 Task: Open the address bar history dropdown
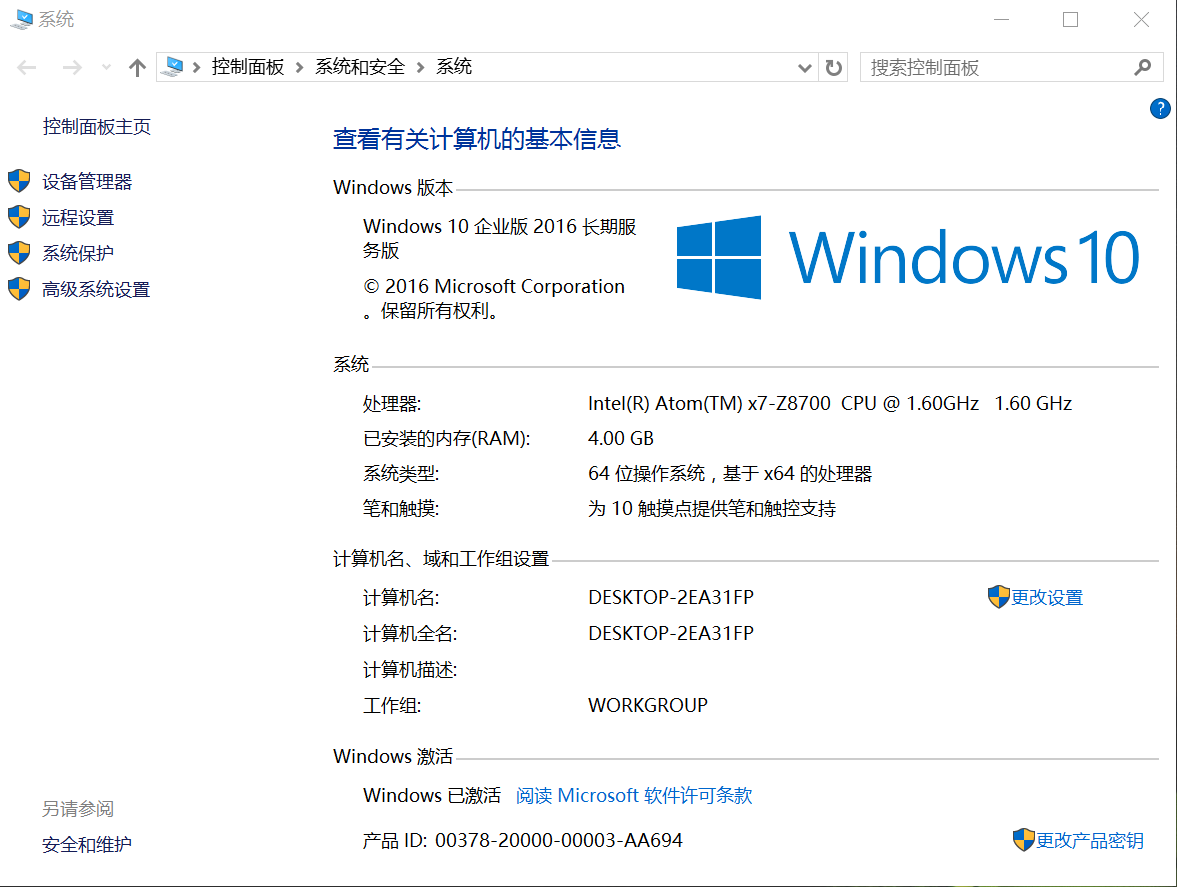click(805, 68)
